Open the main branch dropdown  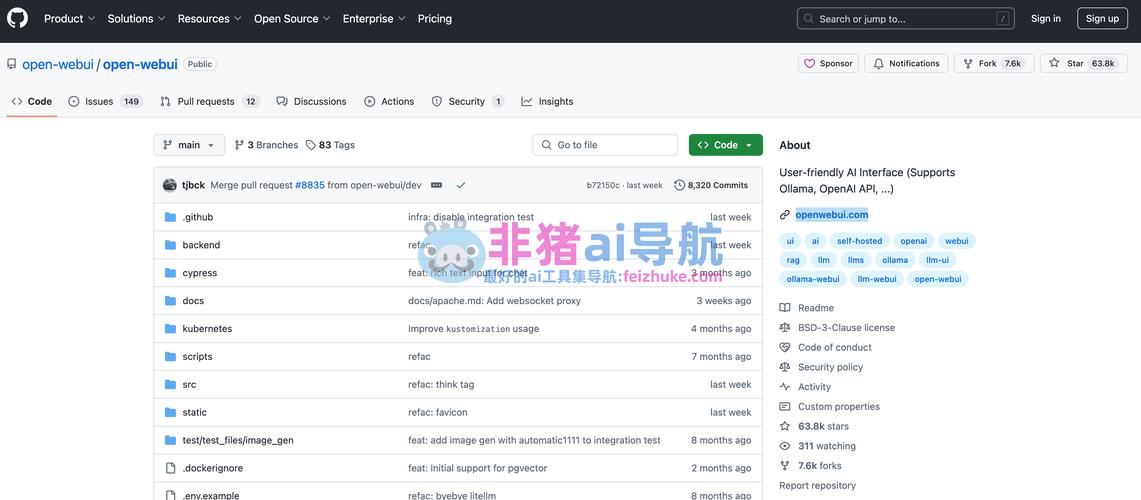coord(189,145)
